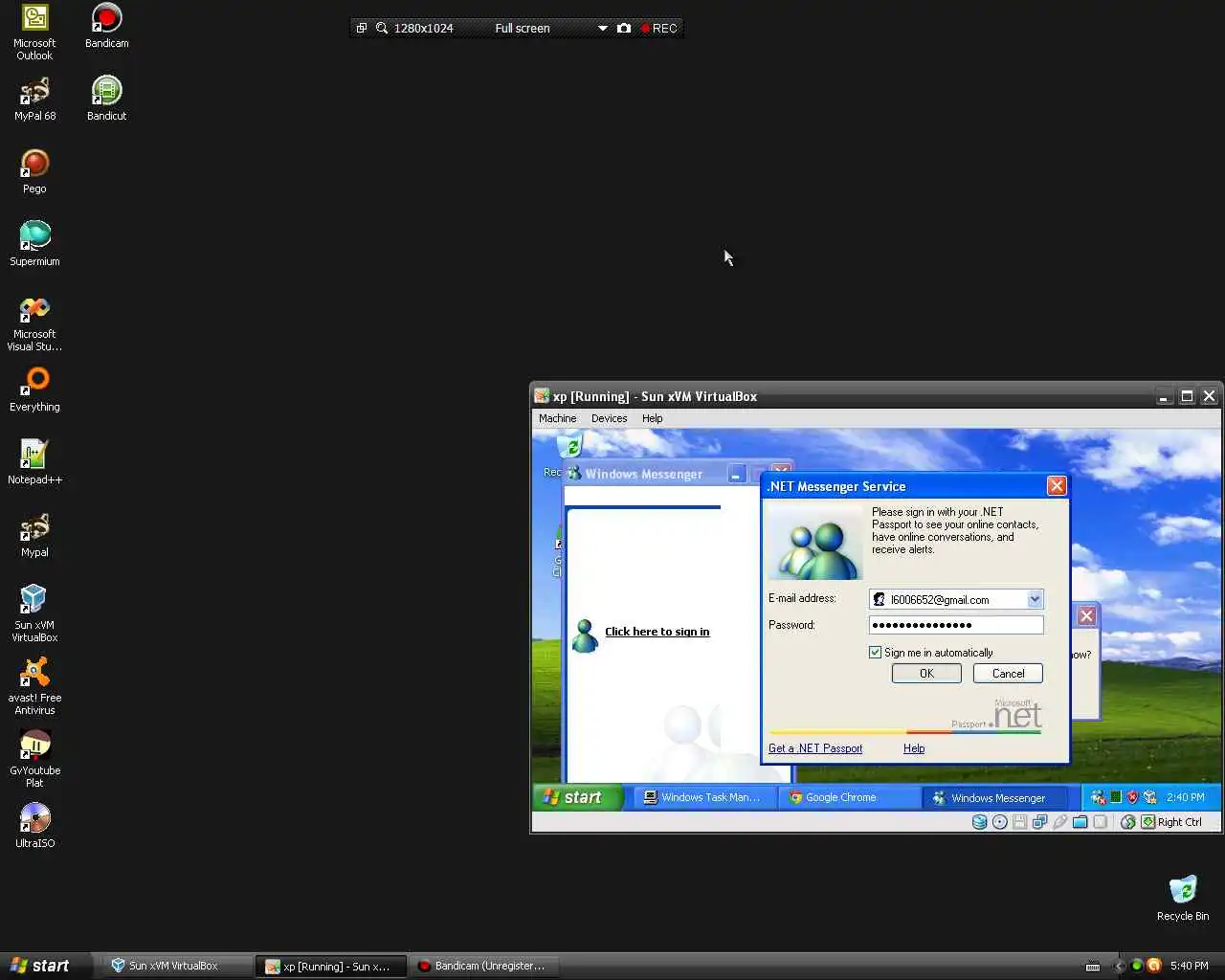The image size is (1225, 980).
Task: Launch the Sun xVM VirtualBox desktop icon
Action: point(34,613)
